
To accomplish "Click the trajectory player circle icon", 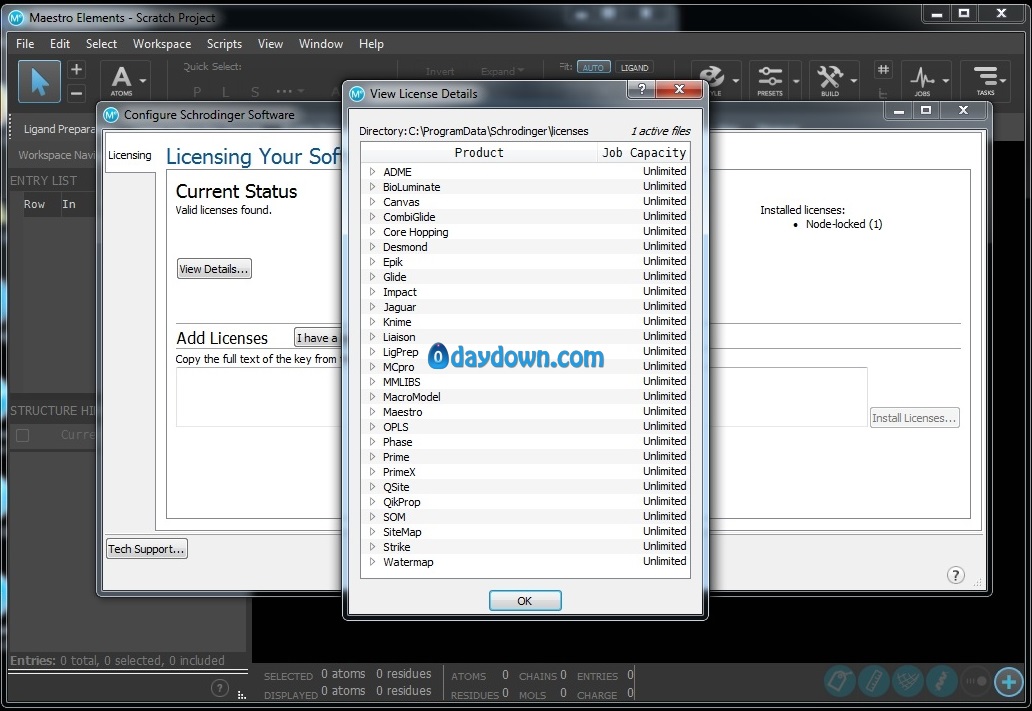I will coord(975,681).
